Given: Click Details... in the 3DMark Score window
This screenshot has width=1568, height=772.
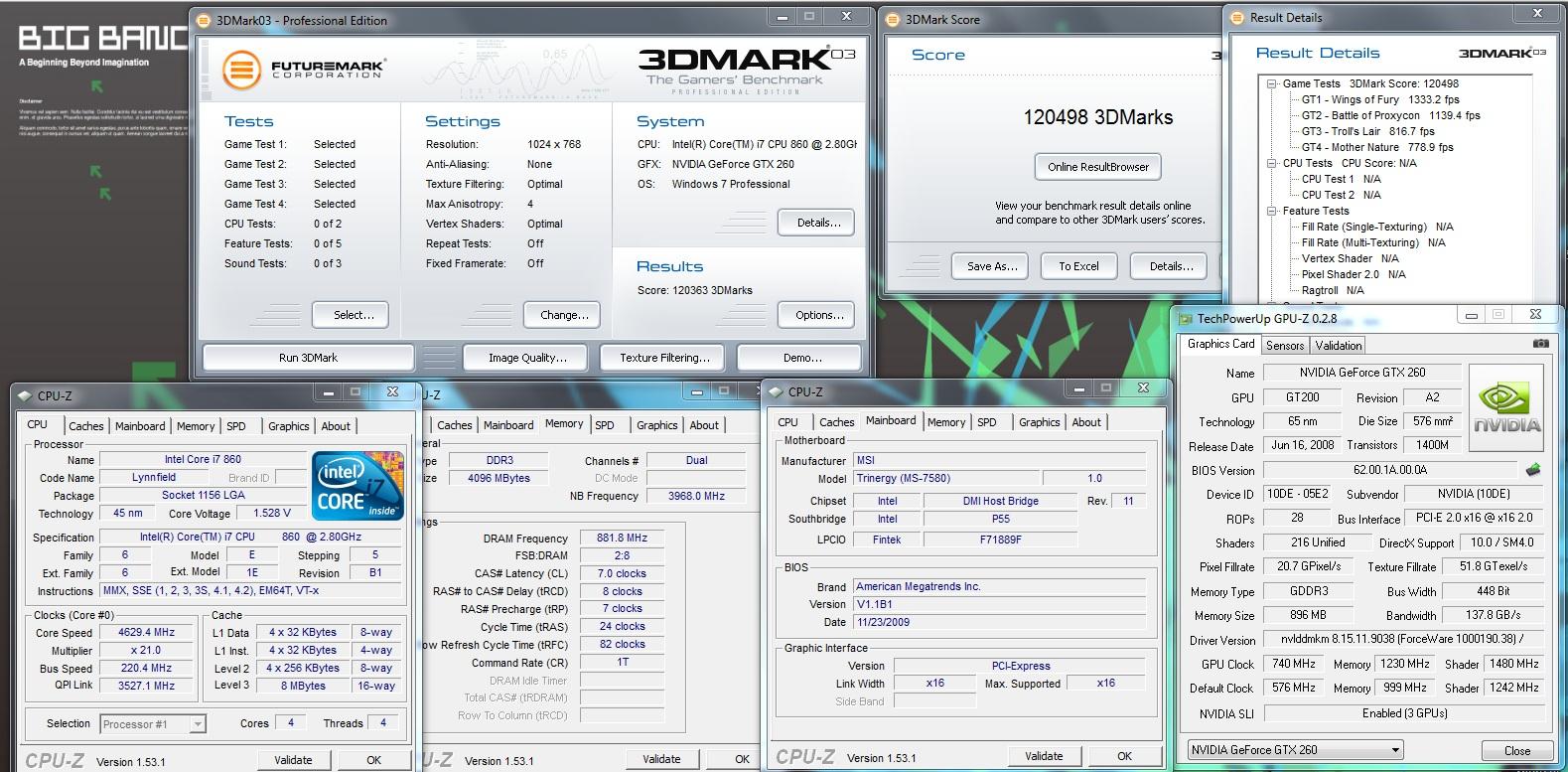Looking at the screenshot, I should (x=1171, y=266).
